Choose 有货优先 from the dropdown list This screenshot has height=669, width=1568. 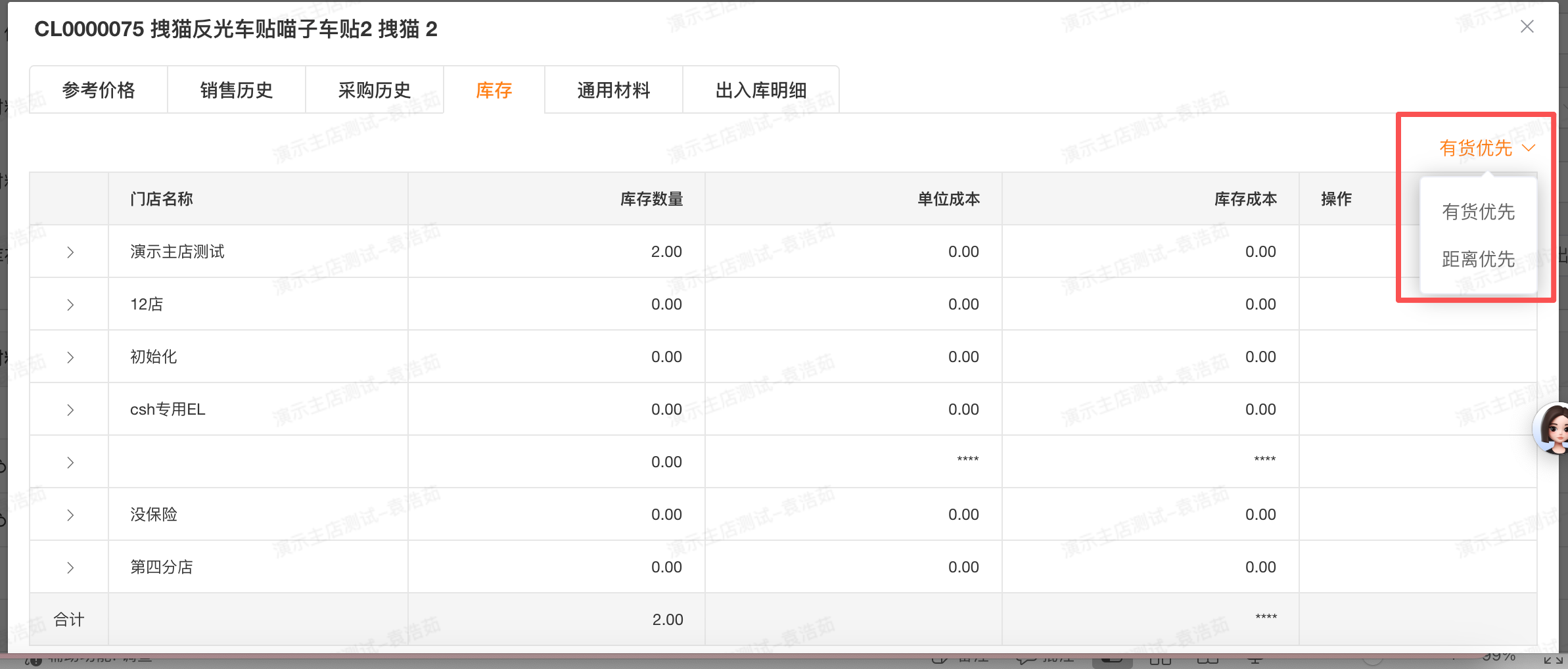(x=1479, y=212)
